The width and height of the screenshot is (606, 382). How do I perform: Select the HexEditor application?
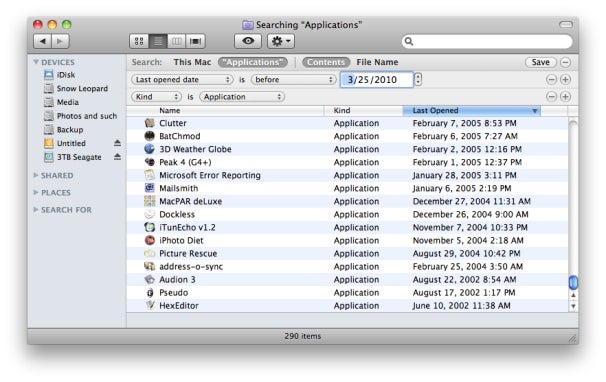click(x=347, y=306)
